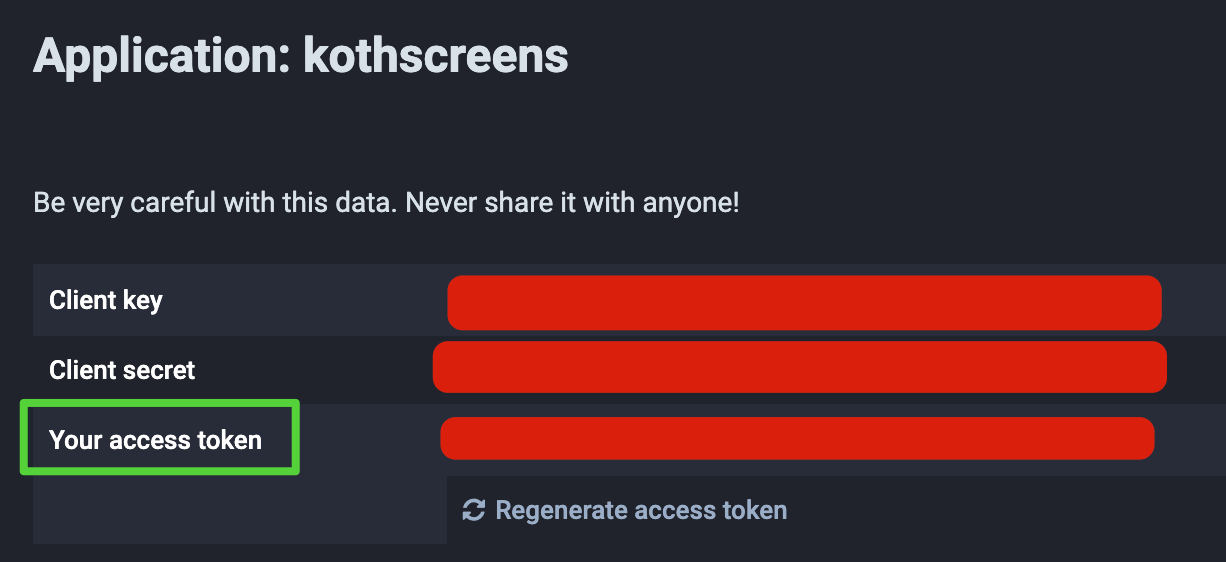Image resolution: width=1226 pixels, height=562 pixels.
Task: Click the Never share it with anyone sentence
Action: pos(572,204)
